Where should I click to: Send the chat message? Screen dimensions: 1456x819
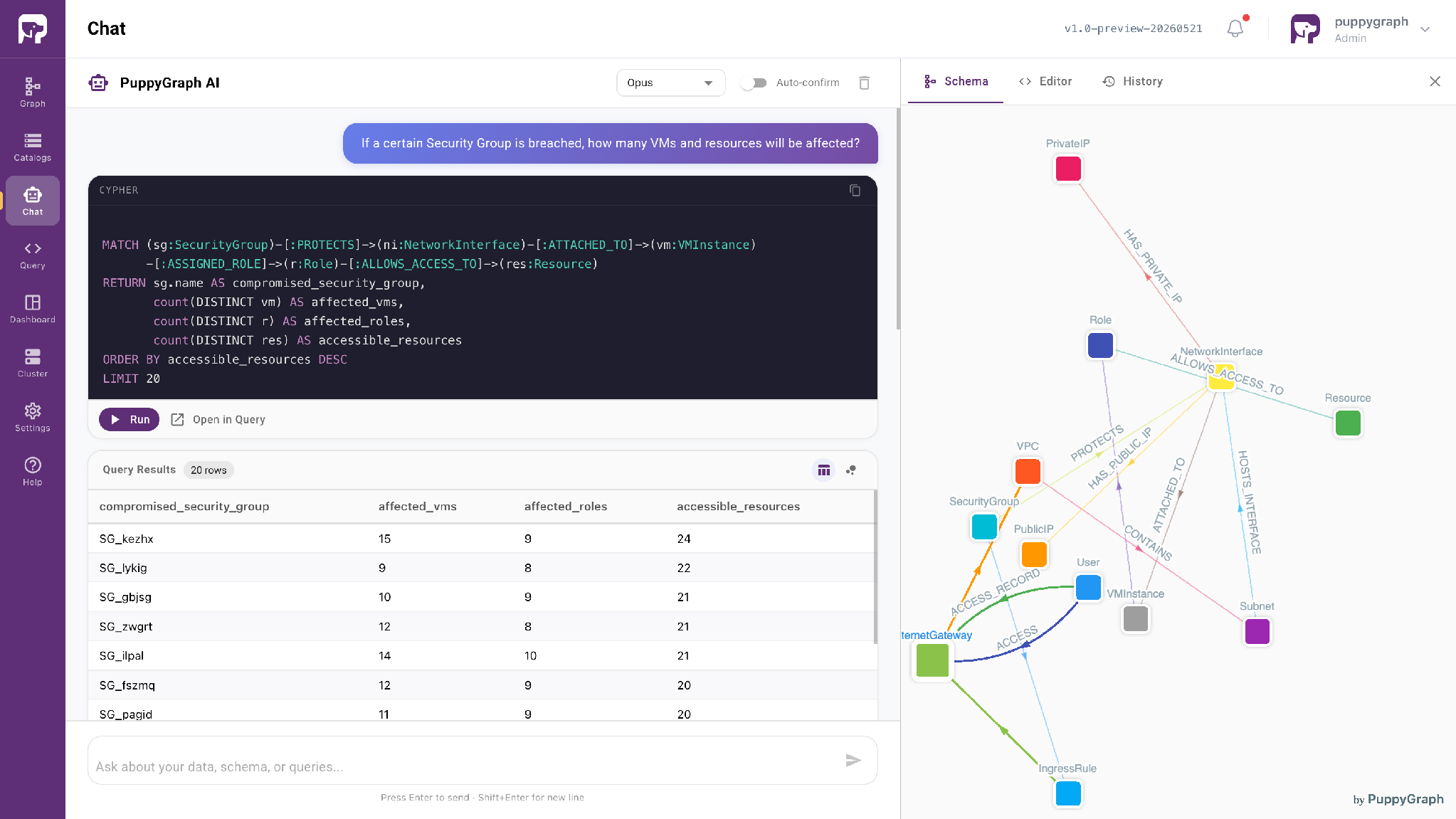853,761
